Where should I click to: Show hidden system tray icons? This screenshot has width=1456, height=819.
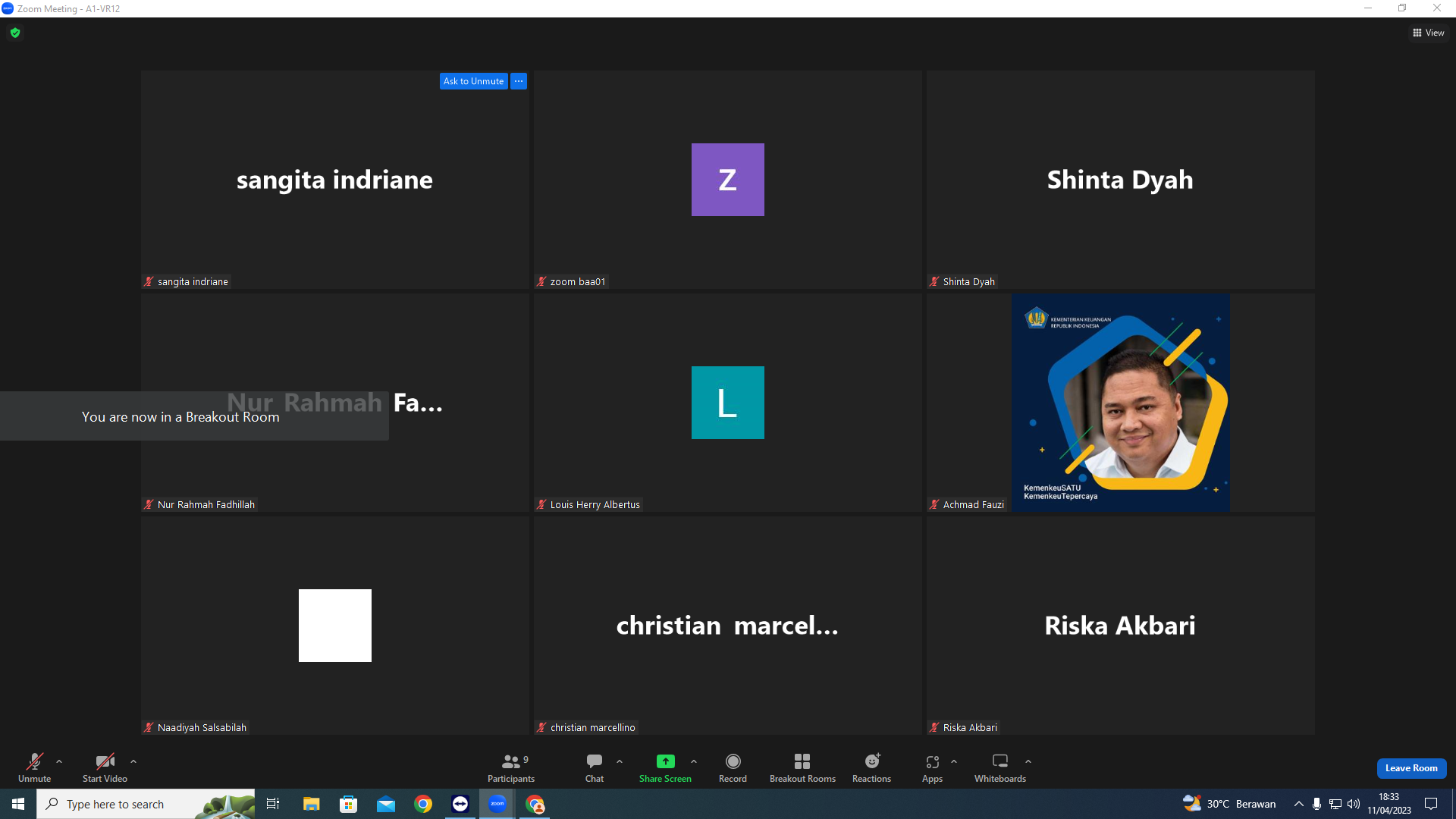(1299, 804)
